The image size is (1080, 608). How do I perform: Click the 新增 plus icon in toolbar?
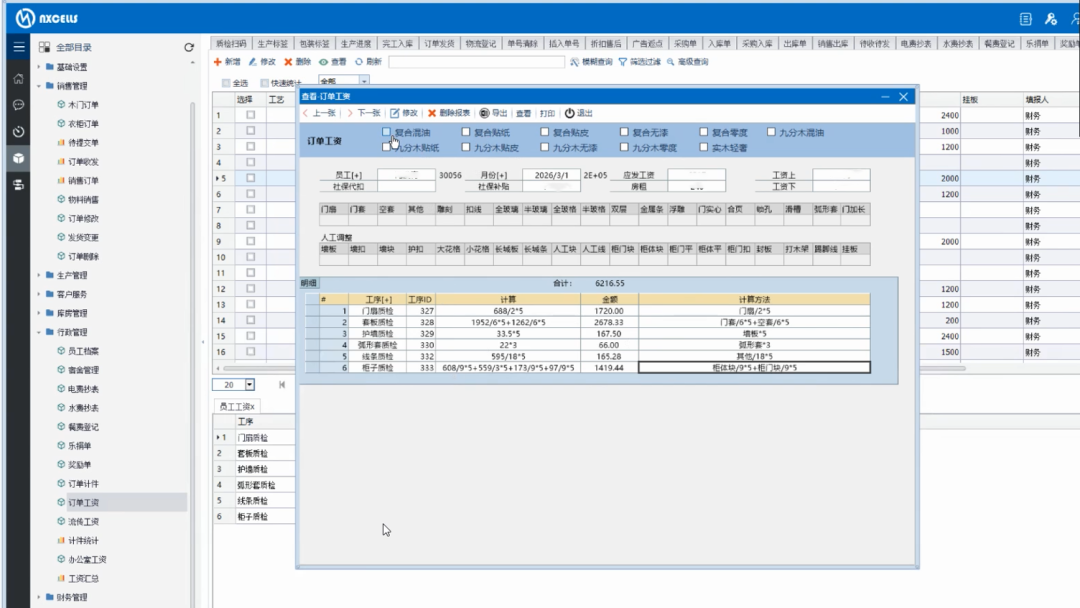[218, 62]
